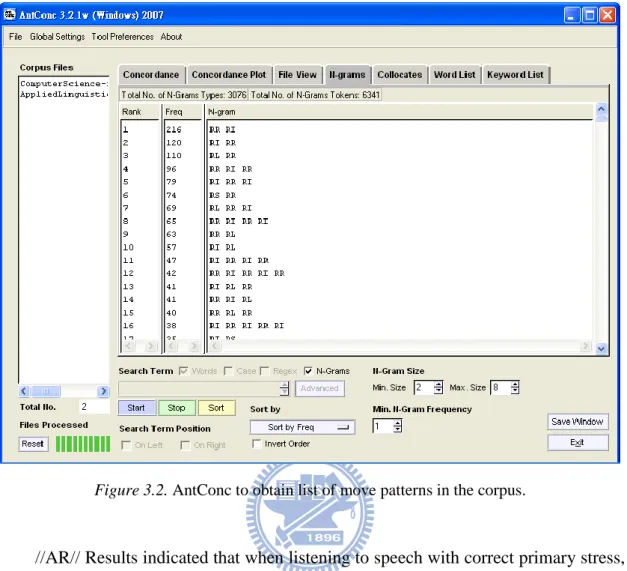This screenshot has width=627, height=571.
Task: Select the ComputerScience corpus file
Action: [64, 84]
